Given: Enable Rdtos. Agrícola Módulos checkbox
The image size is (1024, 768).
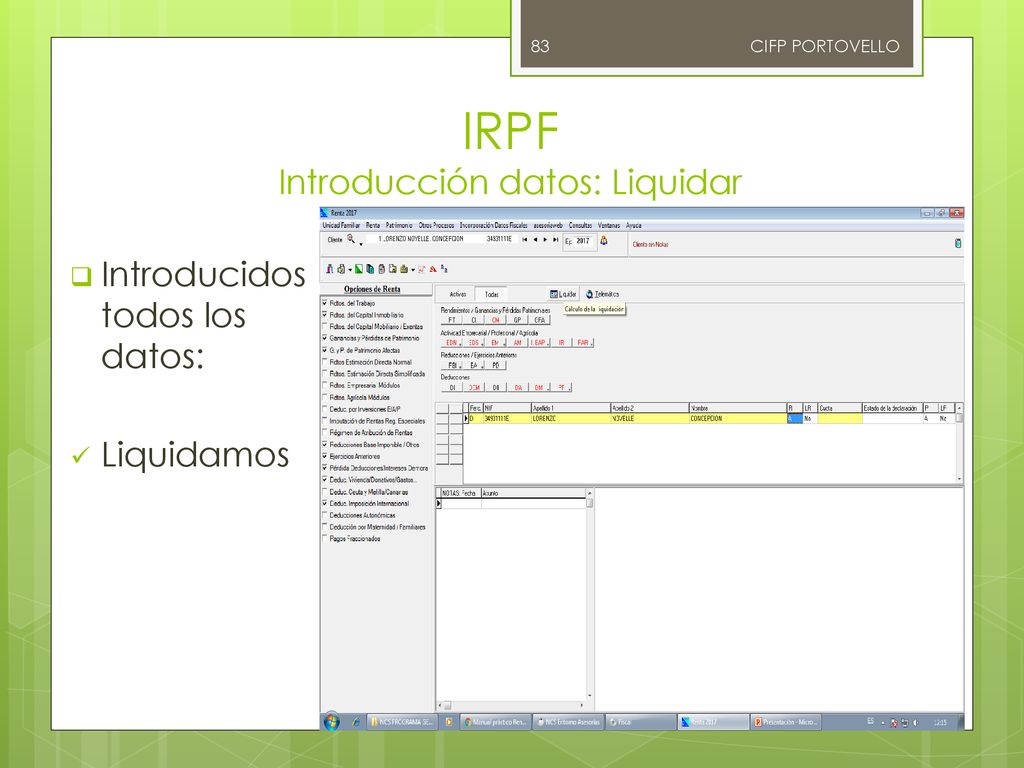Looking at the screenshot, I should pos(325,397).
